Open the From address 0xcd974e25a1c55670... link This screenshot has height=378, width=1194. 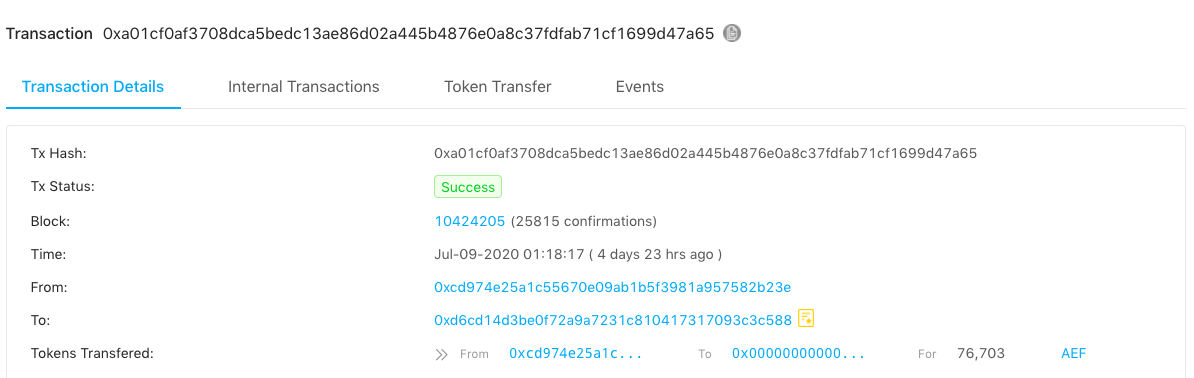(613, 287)
